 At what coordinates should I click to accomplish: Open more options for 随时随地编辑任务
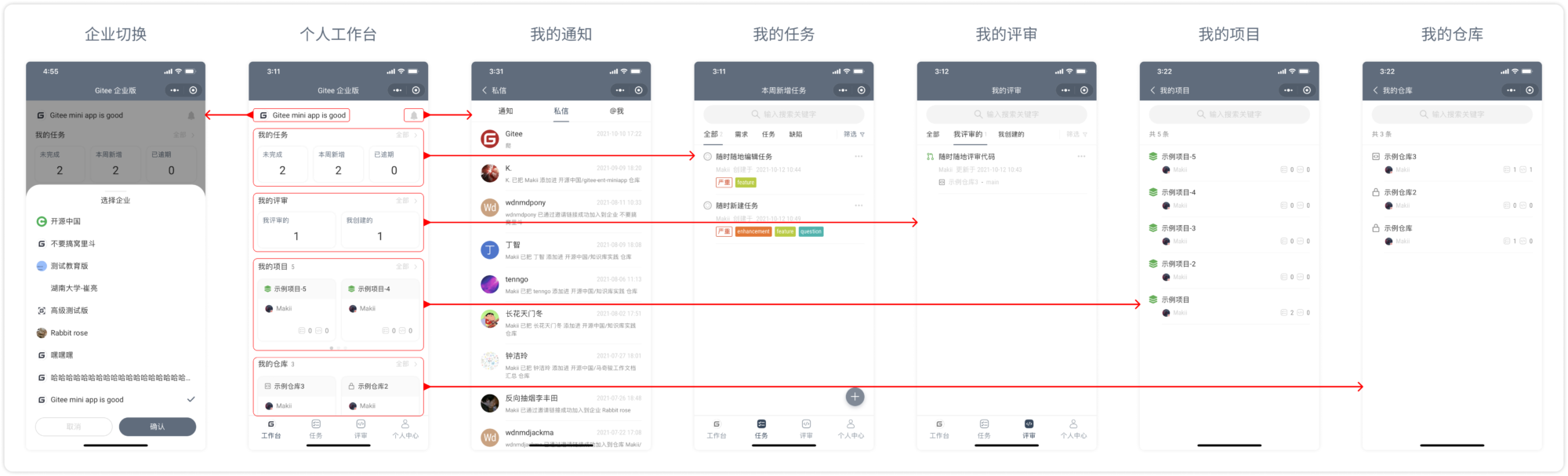point(858,156)
